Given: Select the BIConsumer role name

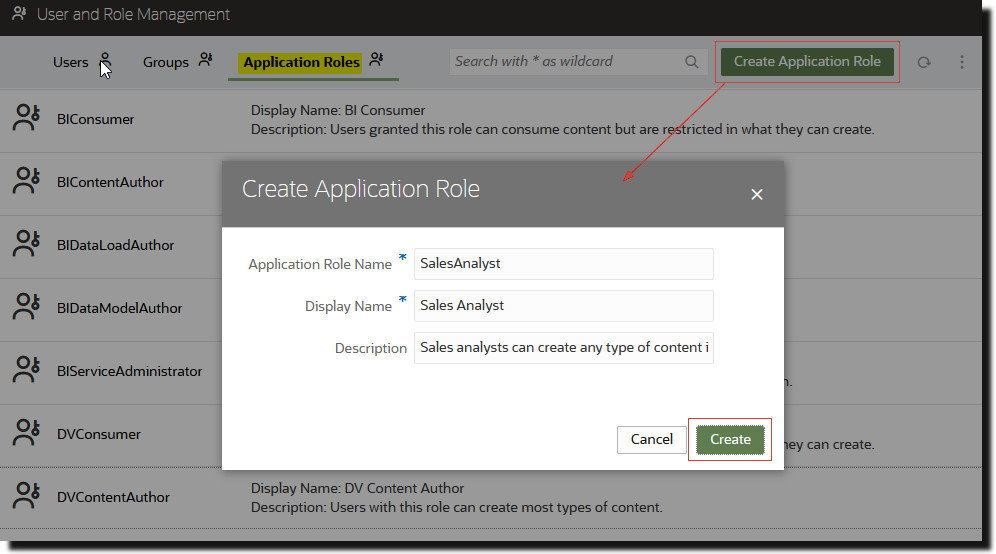Looking at the screenshot, I should (95, 119).
